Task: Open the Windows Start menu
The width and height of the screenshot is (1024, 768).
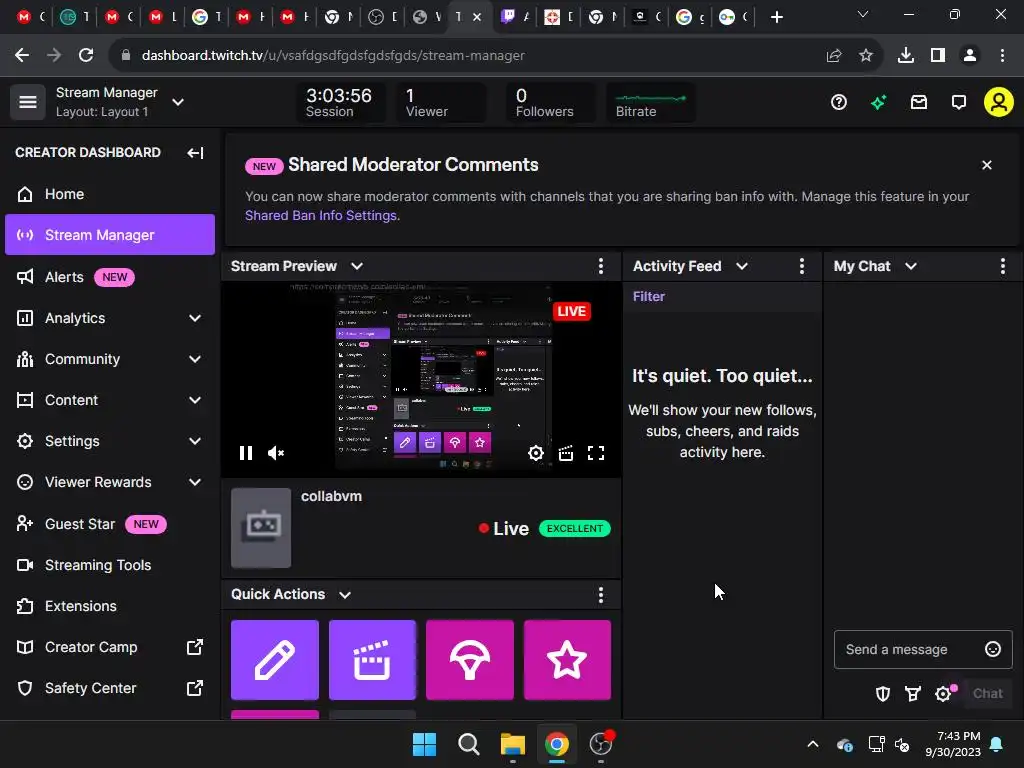Action: tap(424, 744)
